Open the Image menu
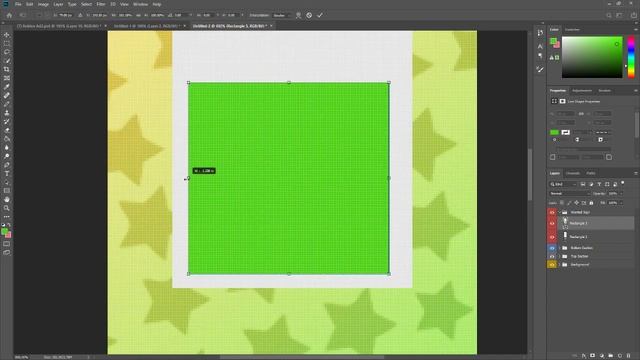The width and height of the screenshot is (640, 360). pyautogui.click(x=43, y=4)
